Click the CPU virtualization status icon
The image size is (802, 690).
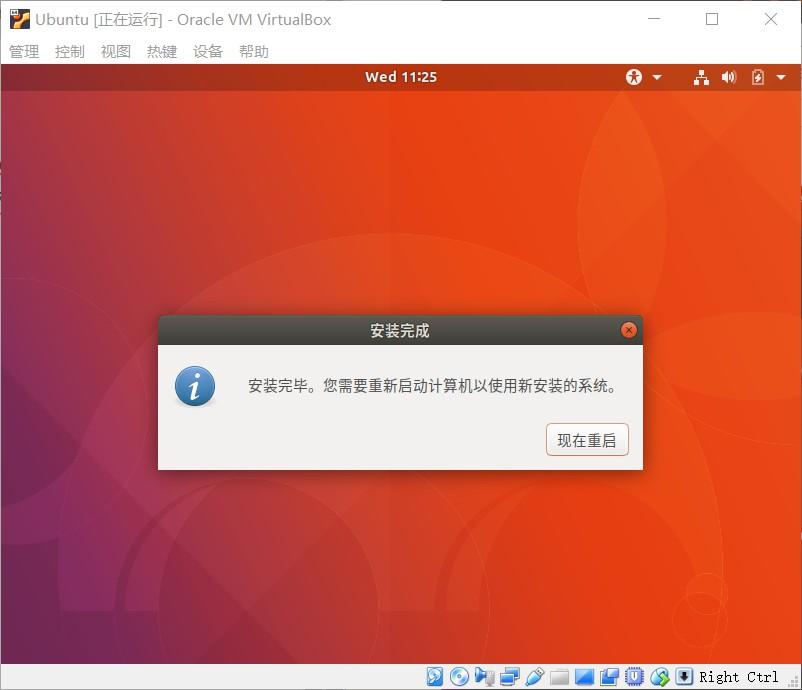pyautogui.click(x=634, y=676)
